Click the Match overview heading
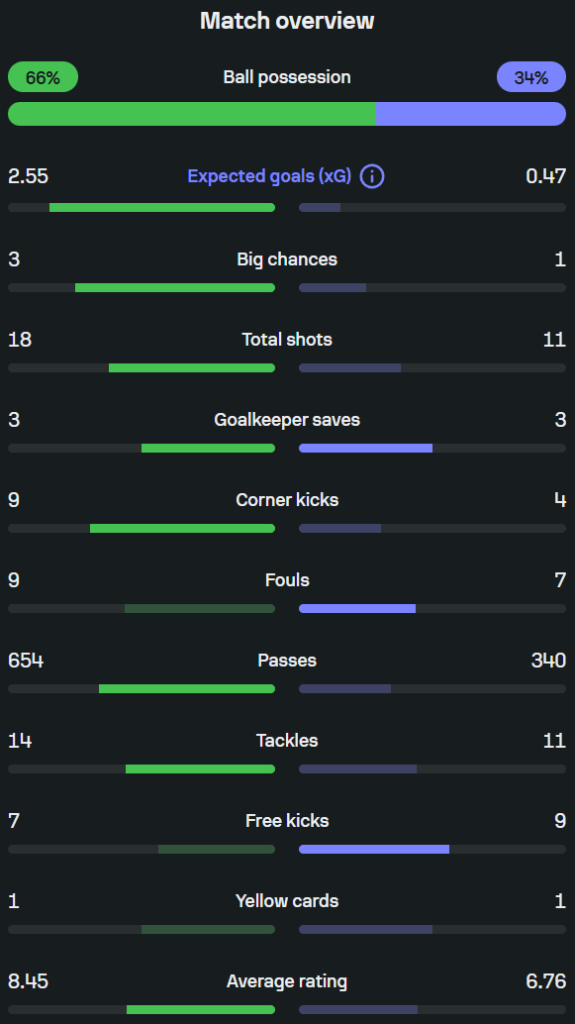Image resolution: width=575 pixels, height=1024 pixels. 287,21
